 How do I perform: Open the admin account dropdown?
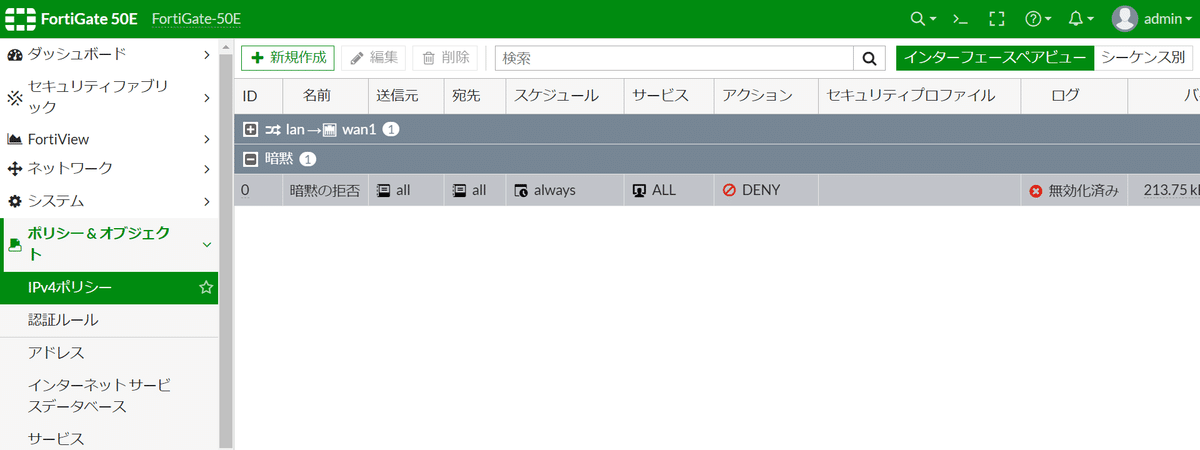click(1167, 19)
